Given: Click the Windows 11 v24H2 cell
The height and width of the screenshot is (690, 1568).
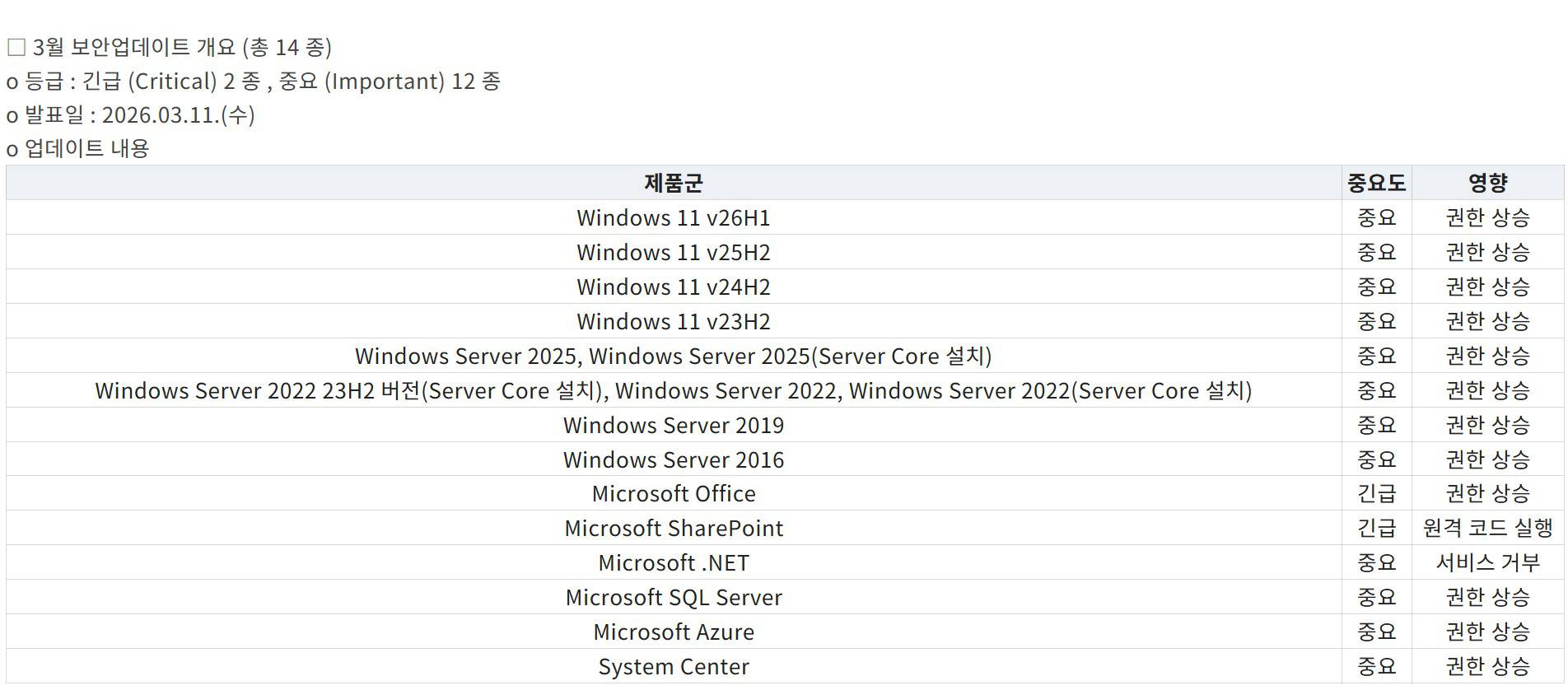Looking at the screenshot, I should (x=673, y=287).
